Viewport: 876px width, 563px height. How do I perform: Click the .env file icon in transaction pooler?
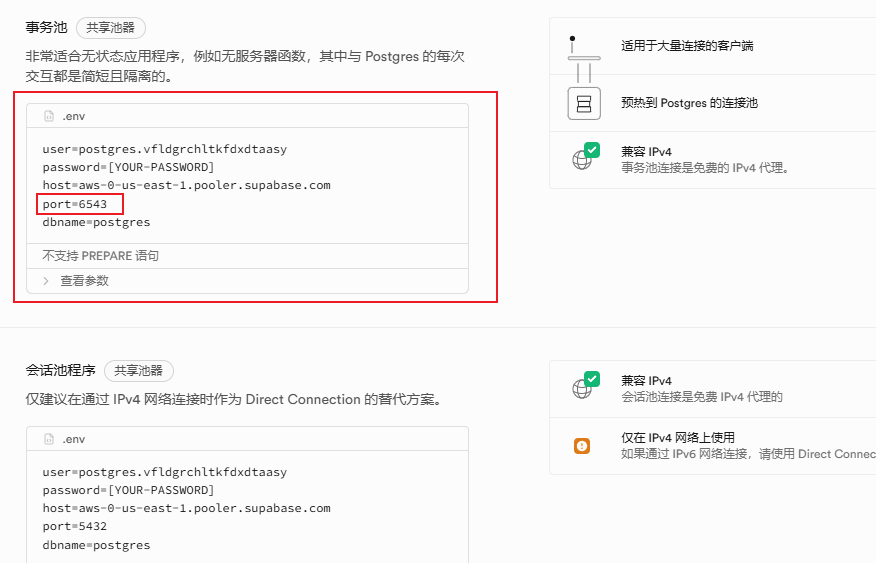pos(49,116)
